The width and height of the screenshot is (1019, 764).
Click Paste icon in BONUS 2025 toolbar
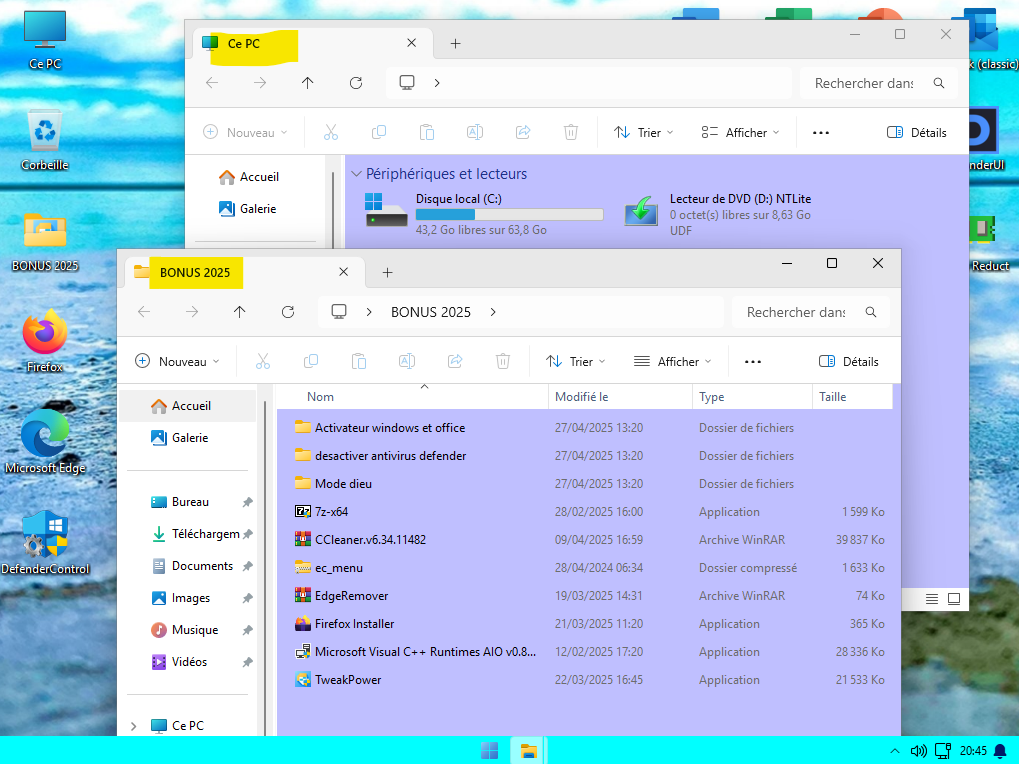(359, 361)
